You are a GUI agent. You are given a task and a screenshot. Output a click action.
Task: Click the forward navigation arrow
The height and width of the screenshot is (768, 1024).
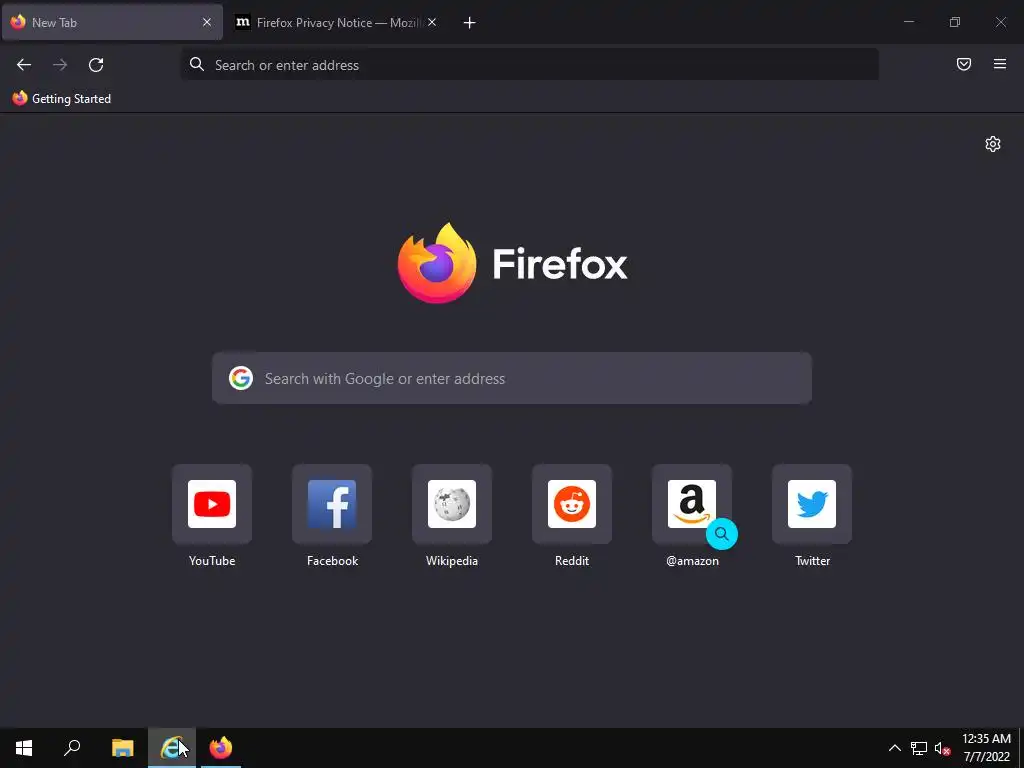click(x=60, y=65)
